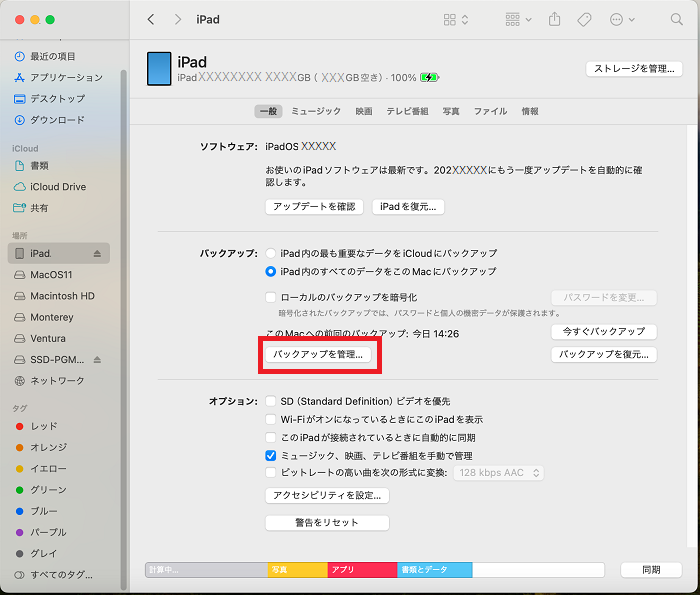Image resolution: width=700 pixels, height=595 pixels.
Task: Switch to Photos (写真) tab
Action: [x=451, y=111]
